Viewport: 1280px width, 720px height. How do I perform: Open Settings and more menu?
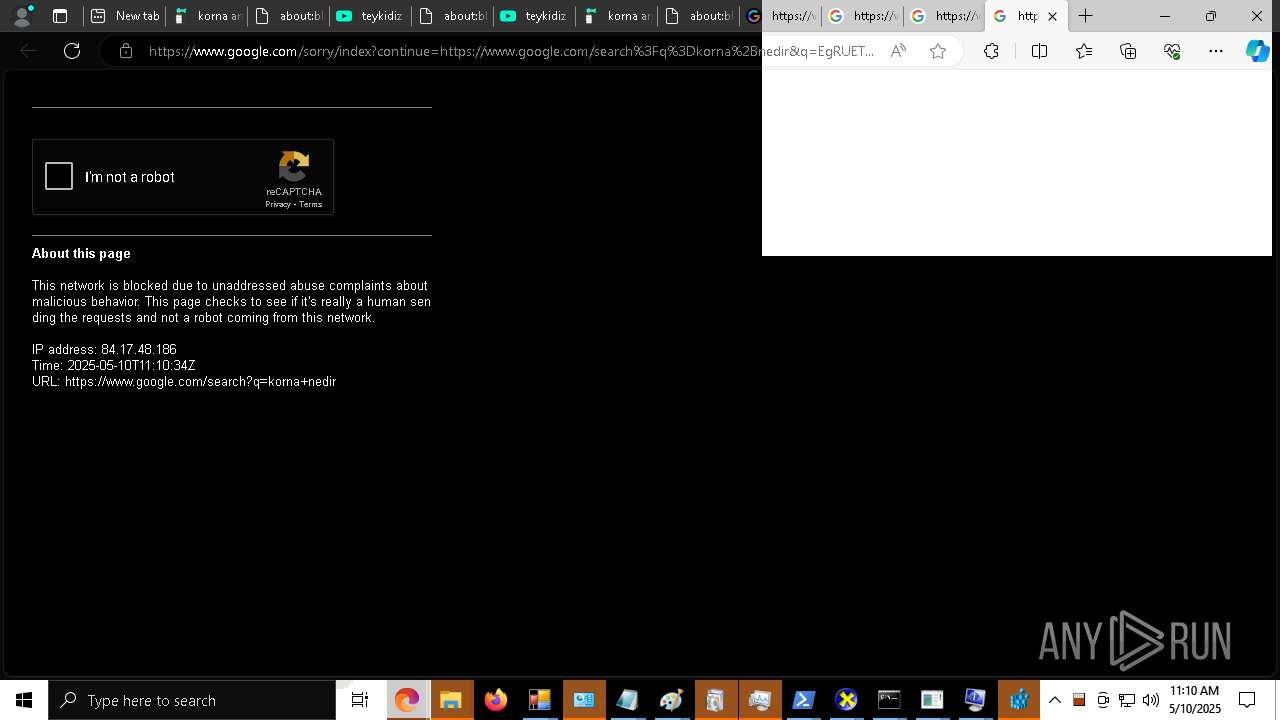[x=1216, y=51]
